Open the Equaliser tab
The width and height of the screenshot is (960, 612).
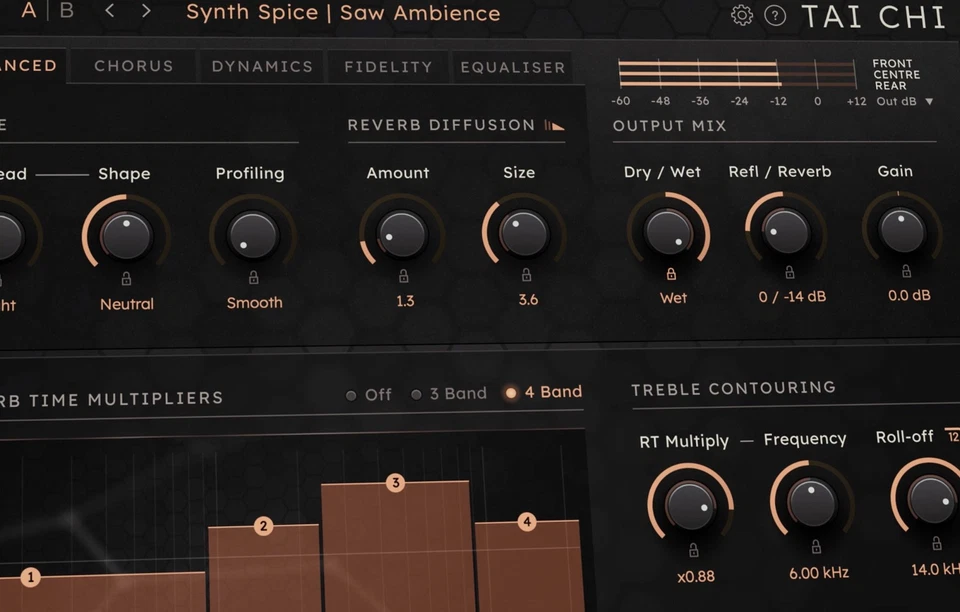click(513, 66)
